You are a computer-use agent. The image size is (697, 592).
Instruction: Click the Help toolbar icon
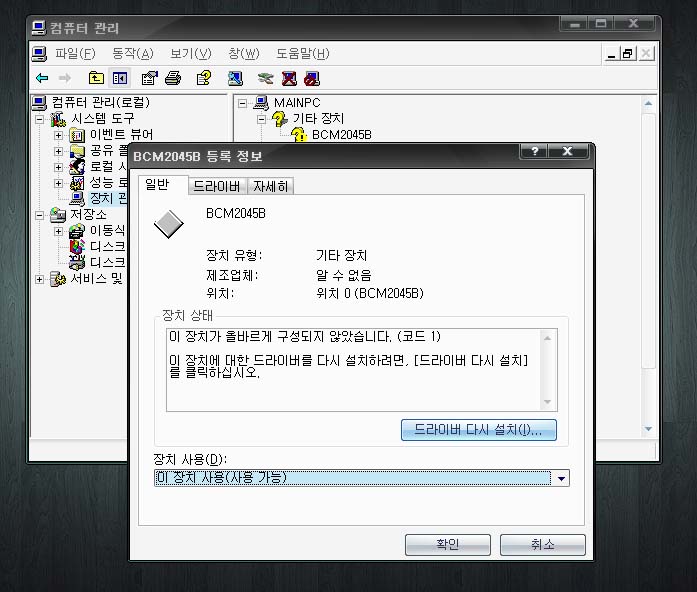[x=204, y=78]
